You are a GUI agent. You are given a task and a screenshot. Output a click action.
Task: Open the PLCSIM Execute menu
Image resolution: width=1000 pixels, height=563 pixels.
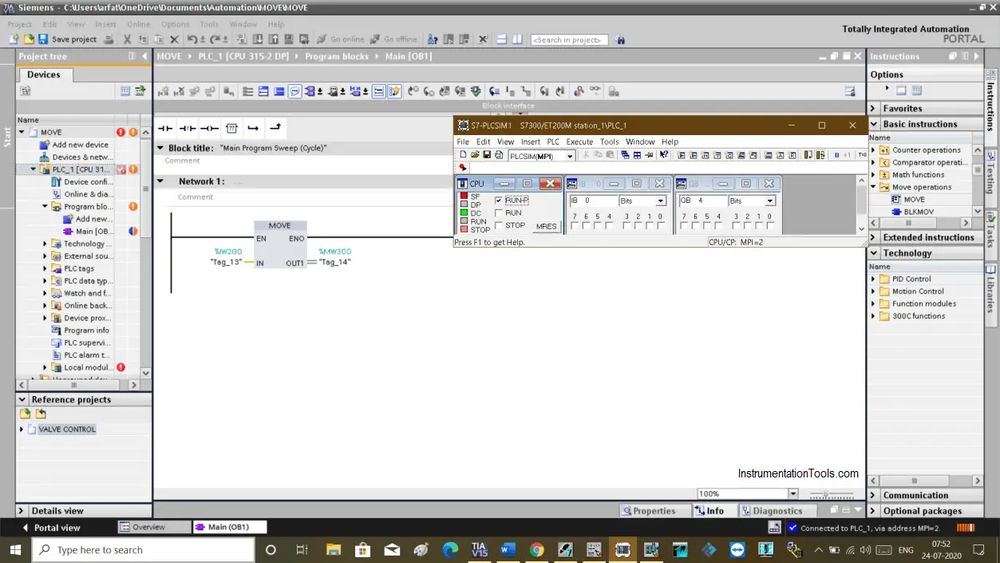pos(579,142)
